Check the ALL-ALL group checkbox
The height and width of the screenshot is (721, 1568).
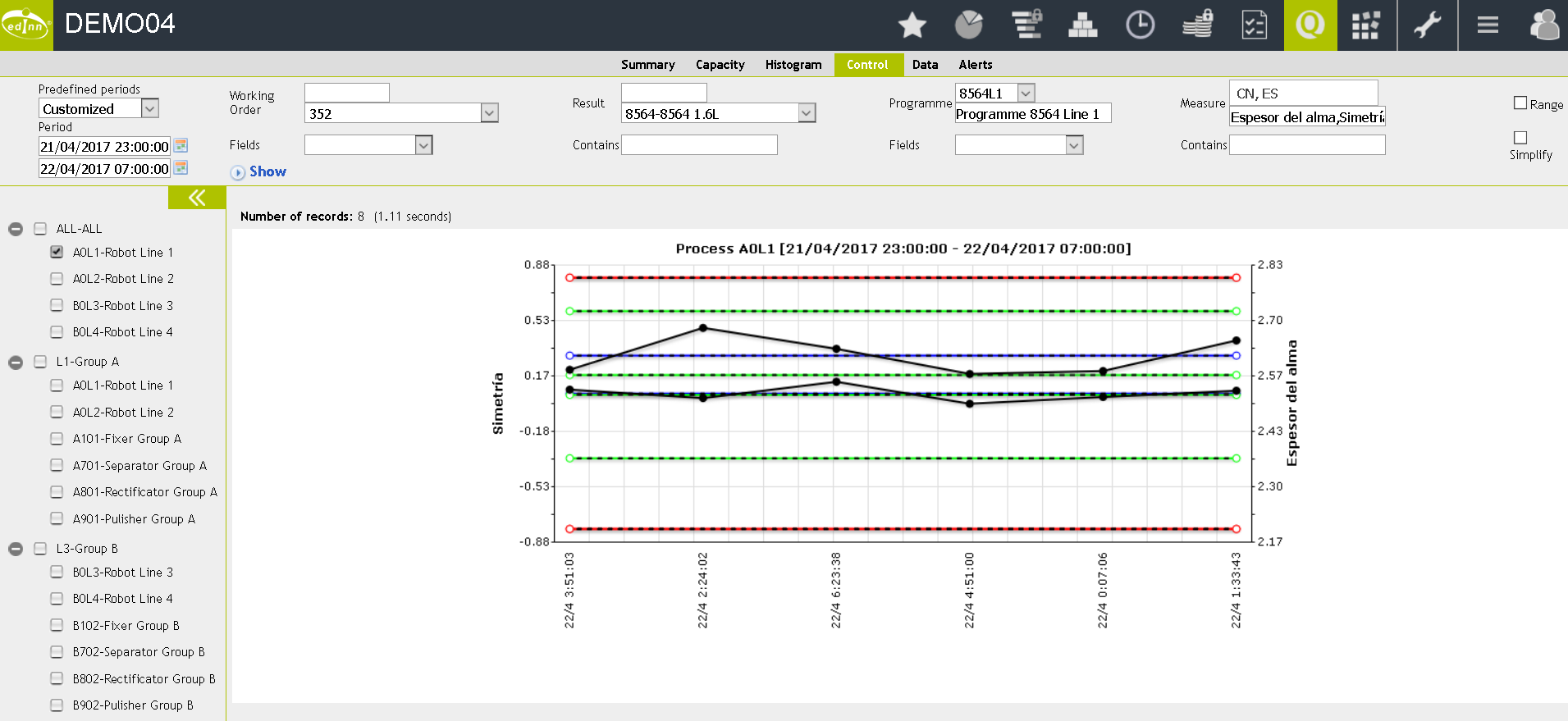(40, 229)
